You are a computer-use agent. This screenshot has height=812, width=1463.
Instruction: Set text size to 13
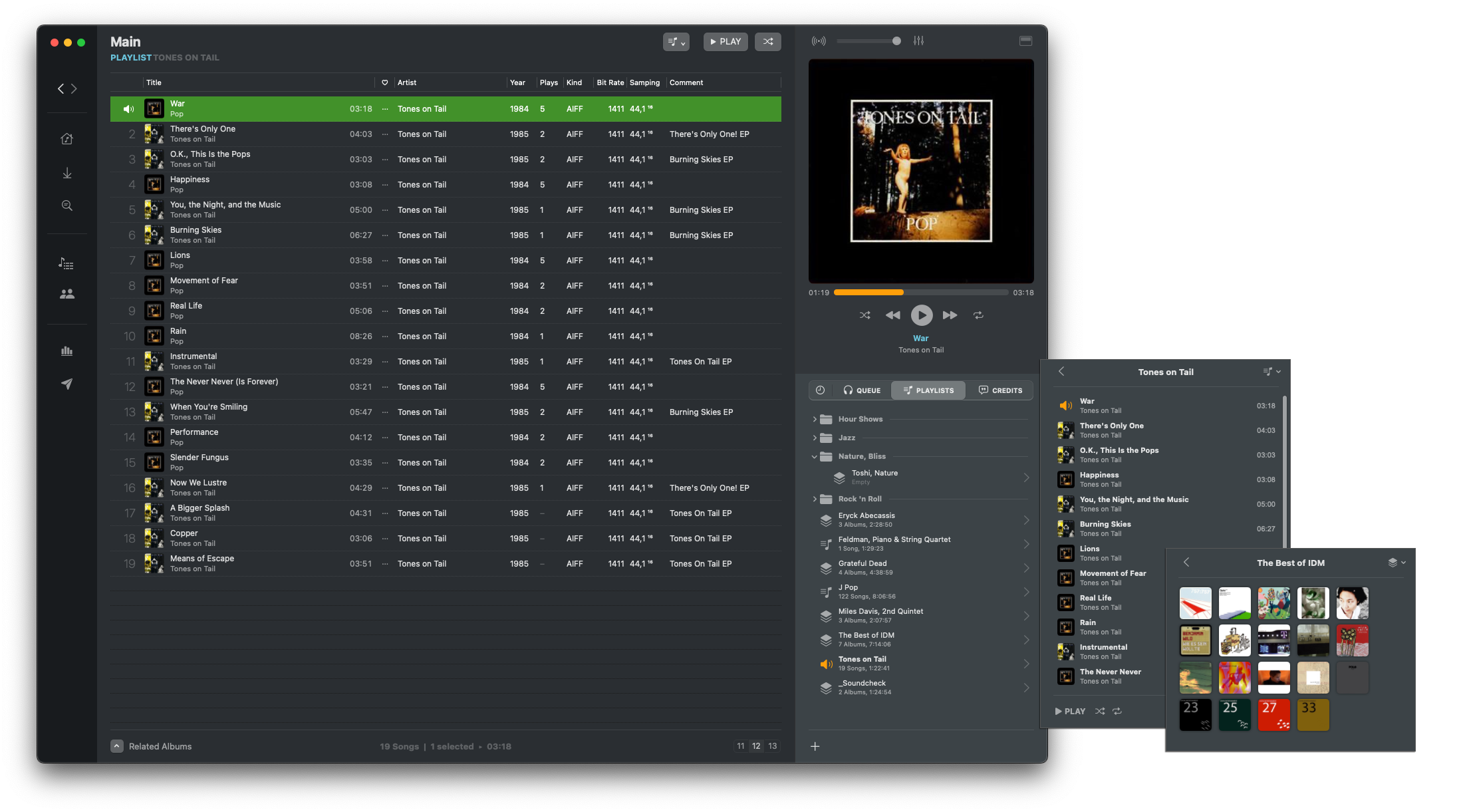(772, 746)
